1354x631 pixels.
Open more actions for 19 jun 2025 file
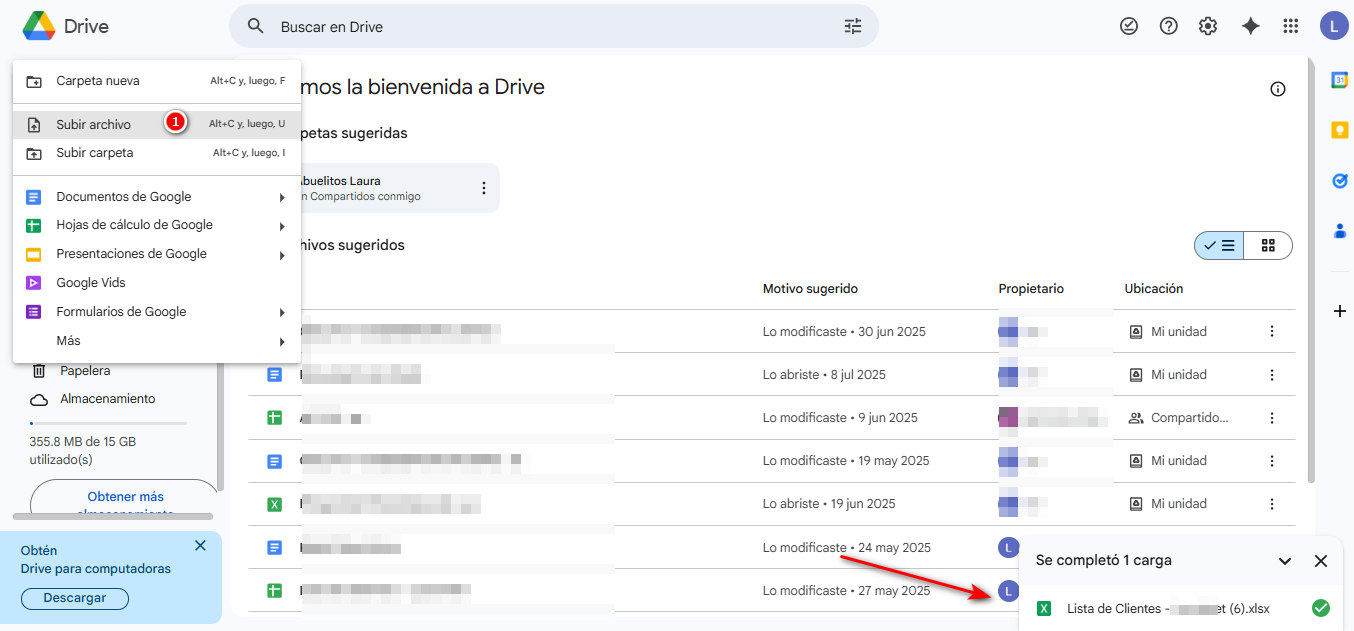tap(1272, 504)
